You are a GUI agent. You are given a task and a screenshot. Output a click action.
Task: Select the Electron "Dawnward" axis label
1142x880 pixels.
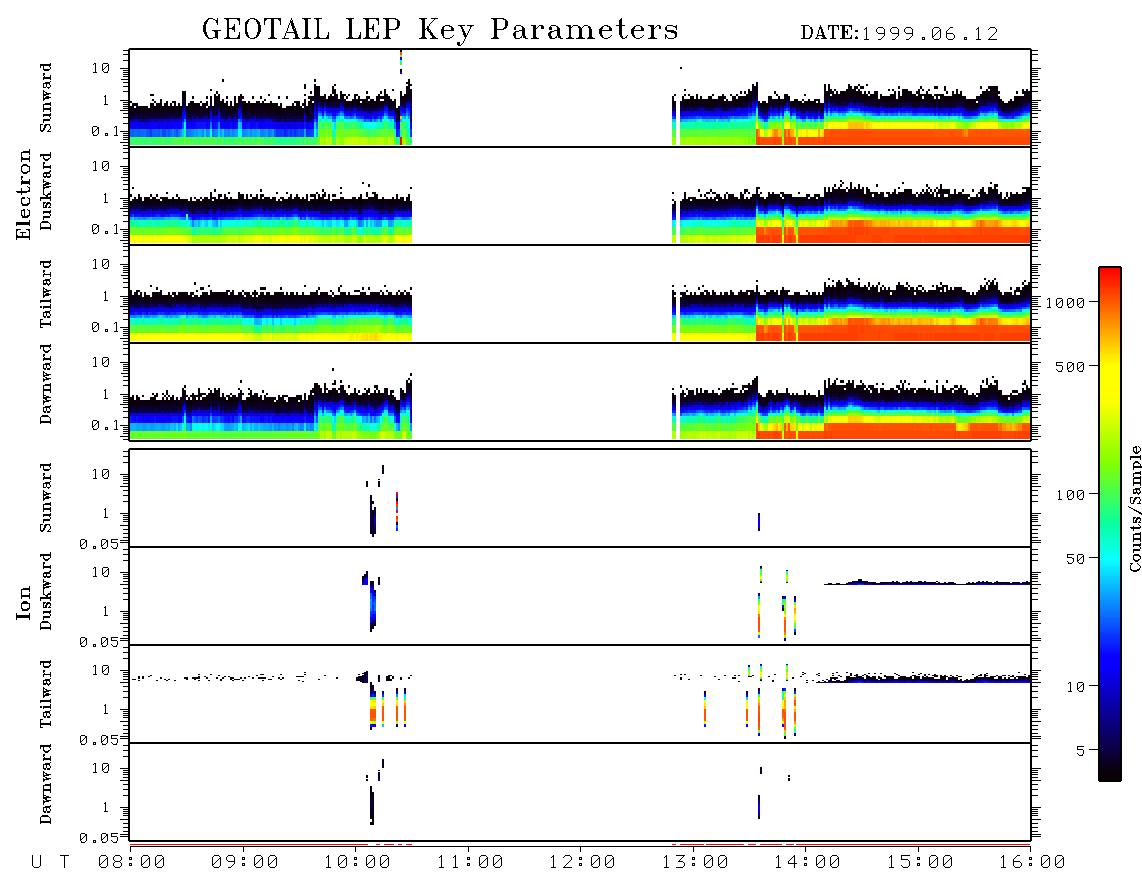tap(46, 384)
